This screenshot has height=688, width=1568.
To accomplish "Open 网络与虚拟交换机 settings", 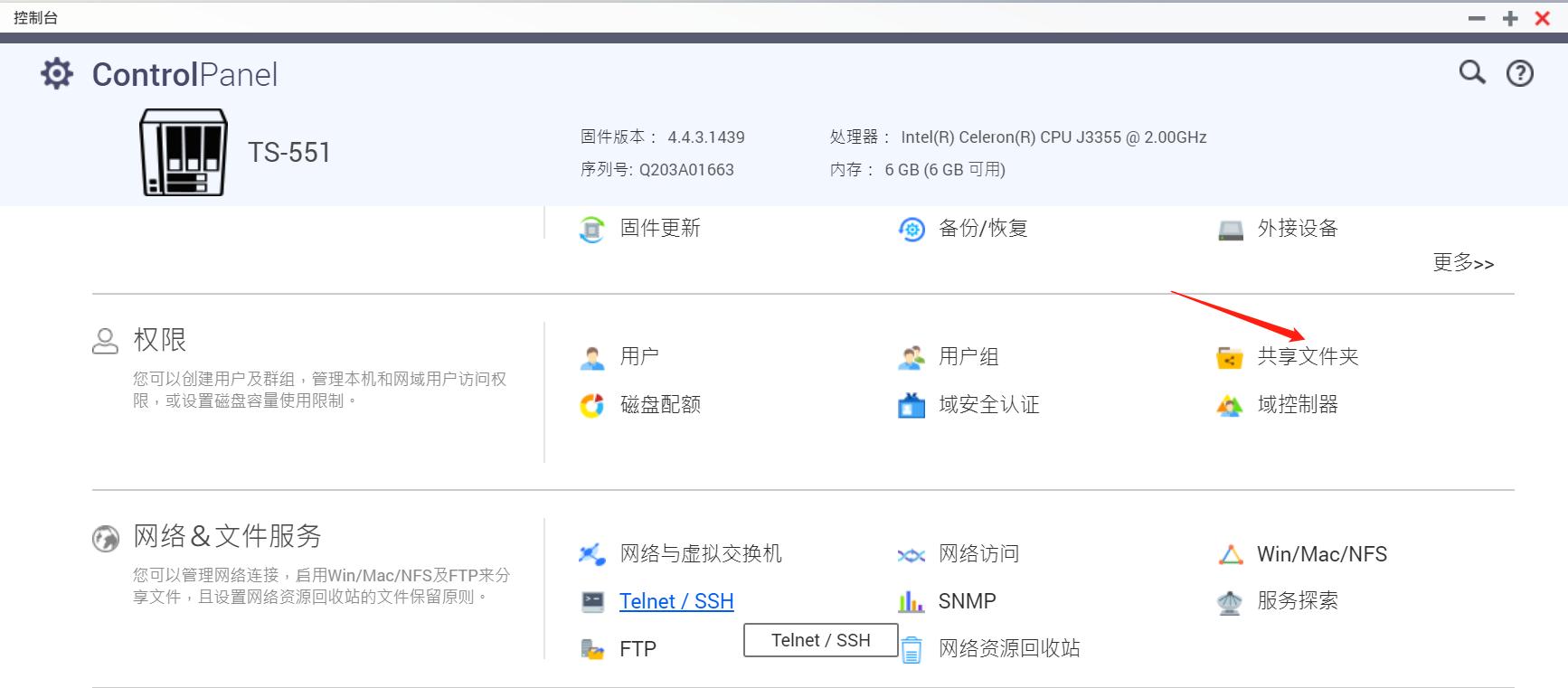I will [701, 553].
